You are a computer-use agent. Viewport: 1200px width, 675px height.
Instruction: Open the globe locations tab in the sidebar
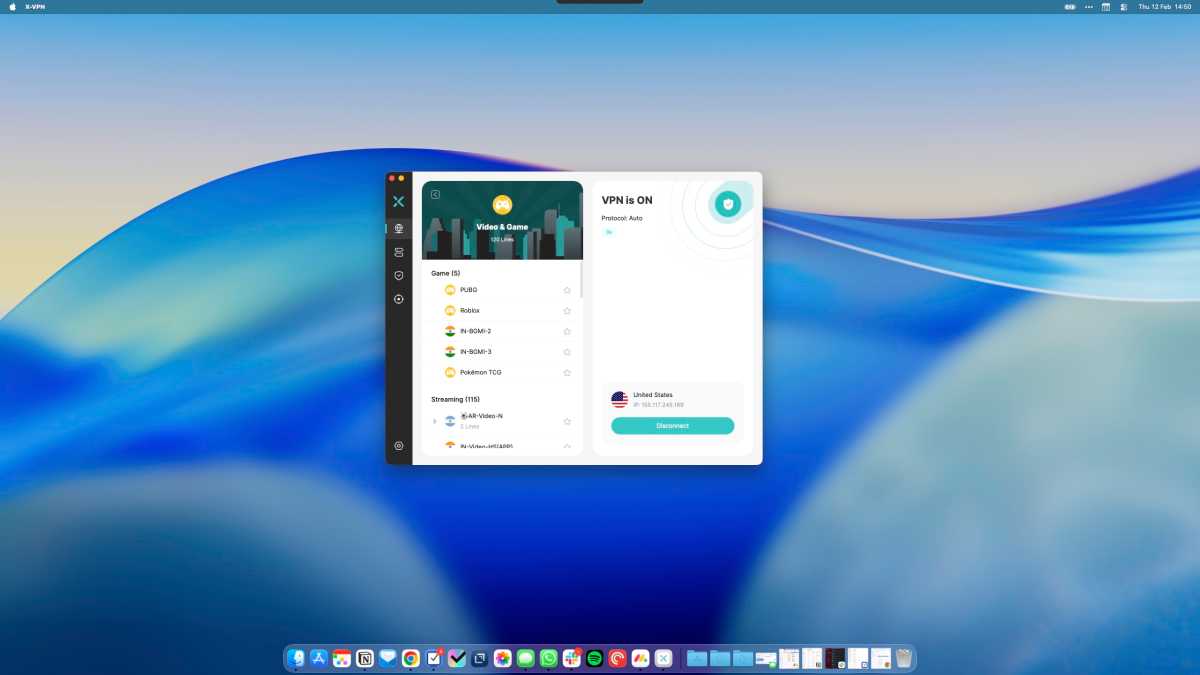[398, 228]
